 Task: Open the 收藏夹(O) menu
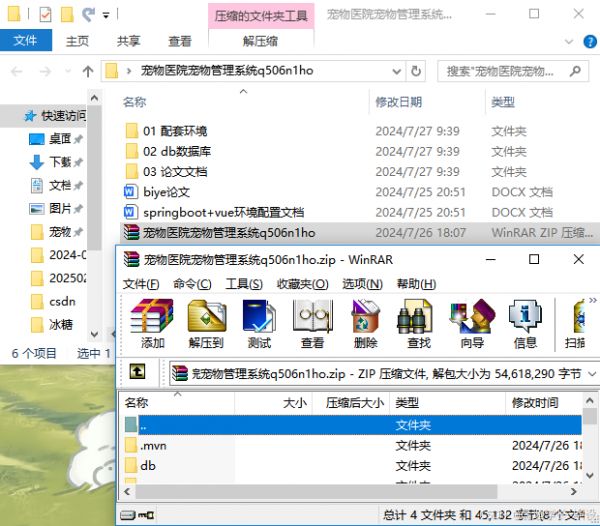click(x=302, y=284)
